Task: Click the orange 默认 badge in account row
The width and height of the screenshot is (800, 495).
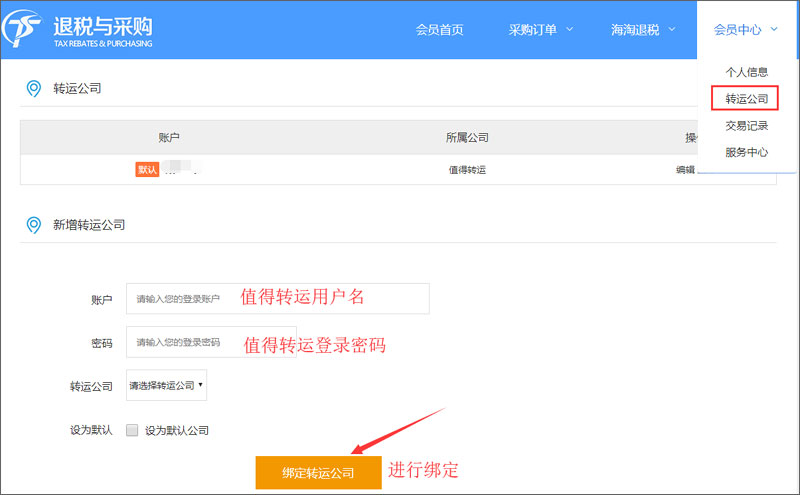Action: click(x=147, y=170)
